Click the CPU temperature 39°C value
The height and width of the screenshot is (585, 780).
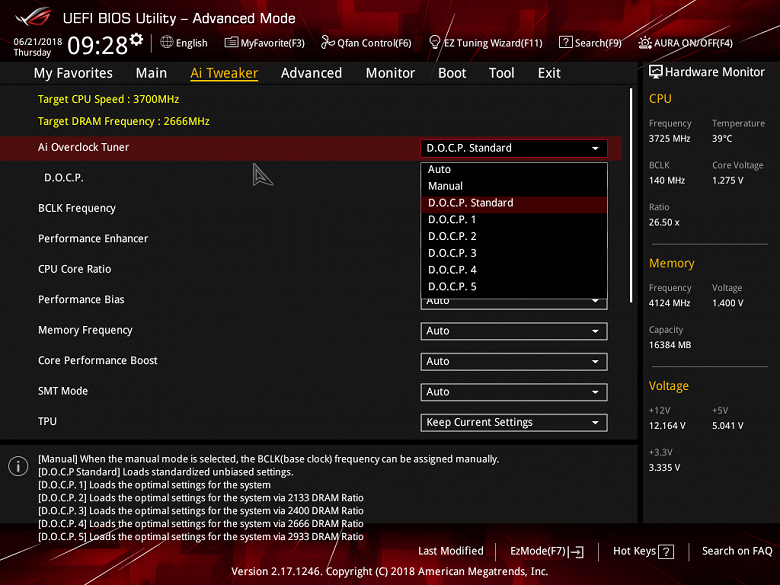[x=722, y=139]
